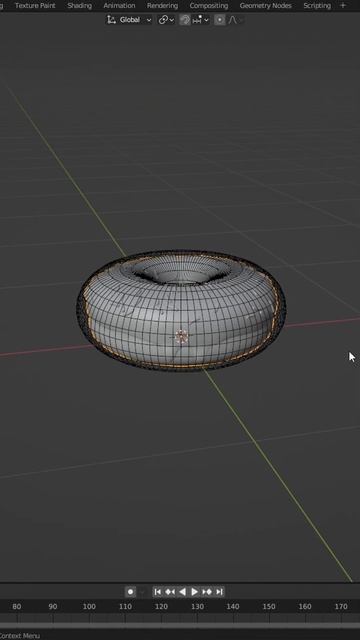
Task: Click the torus object origin point
Action: pyautogui.click(x=181, y=337)
